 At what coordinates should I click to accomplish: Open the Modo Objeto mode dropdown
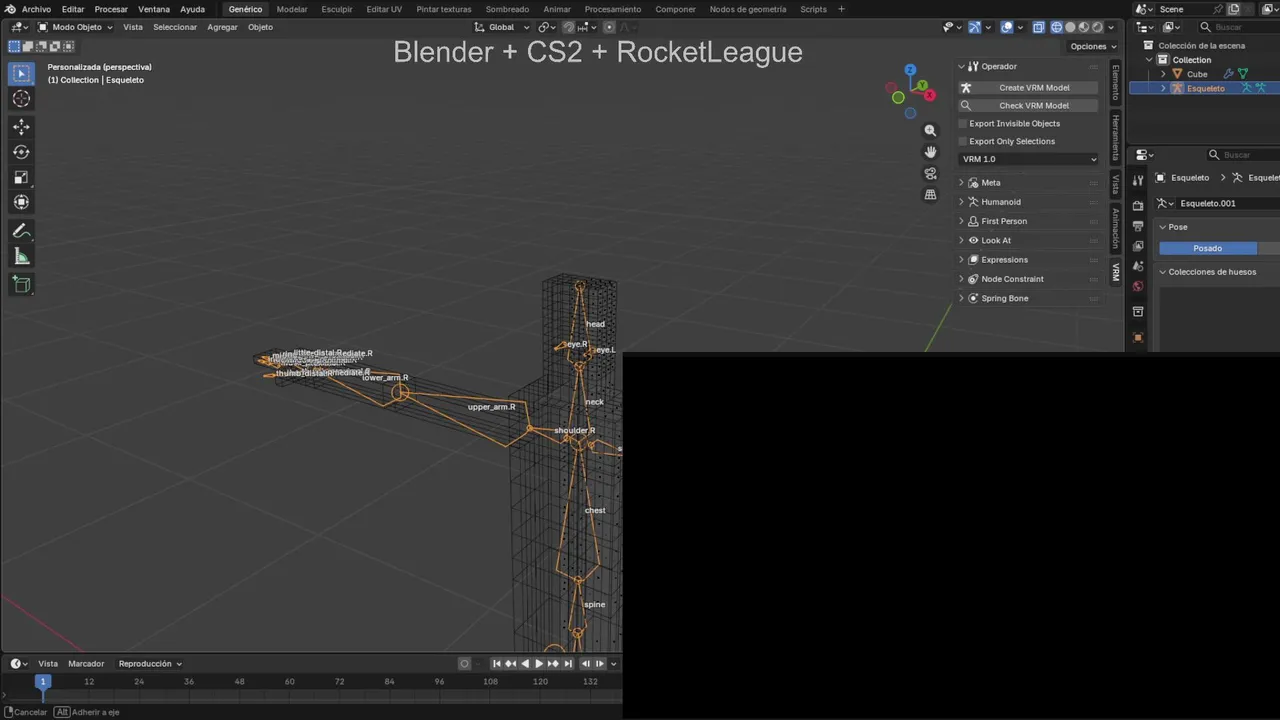pos(76,27)
